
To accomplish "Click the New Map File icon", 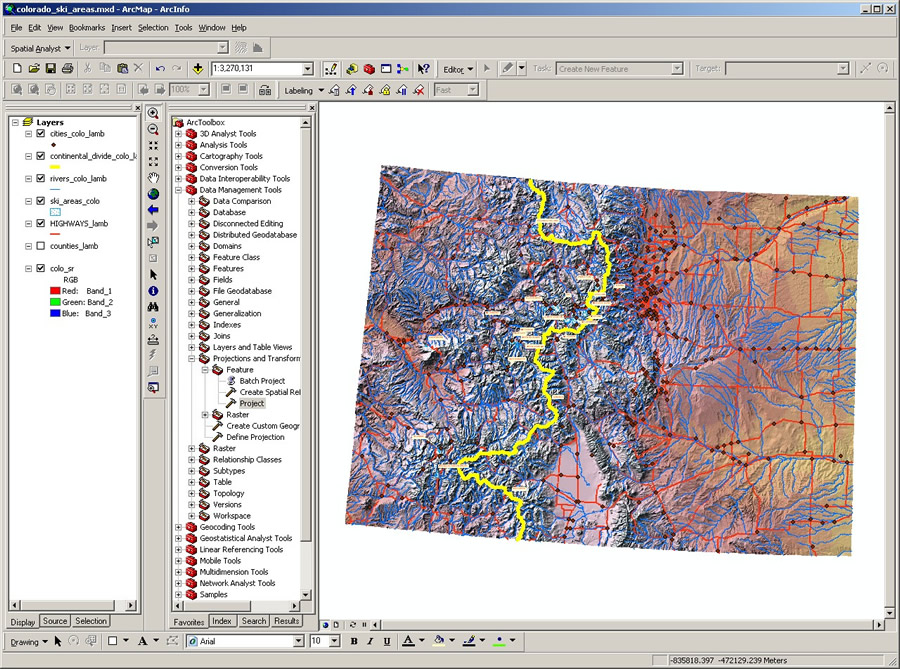I will (17, 68).
